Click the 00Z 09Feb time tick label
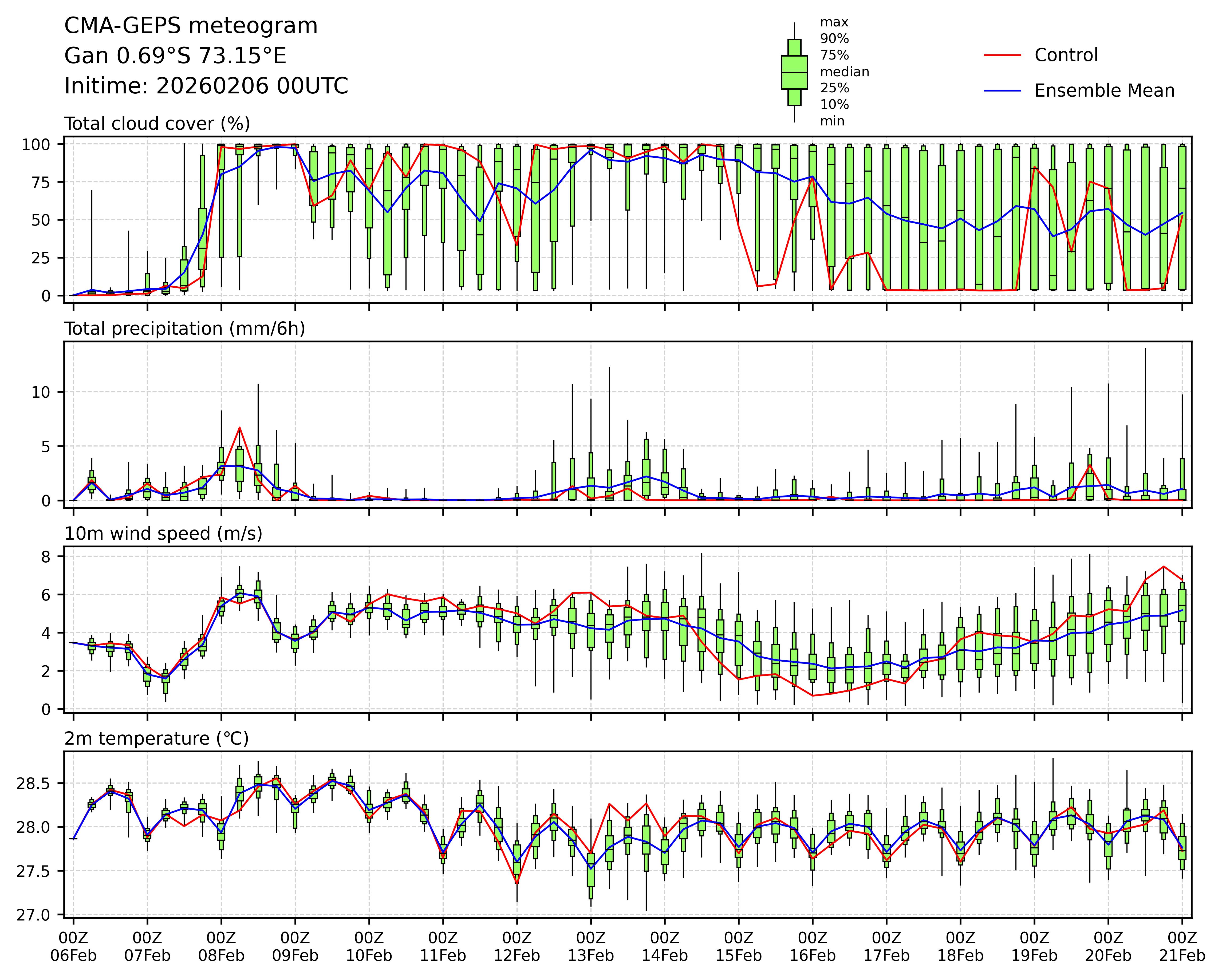The image size is (1222, 980). click(x=295, y=947)
